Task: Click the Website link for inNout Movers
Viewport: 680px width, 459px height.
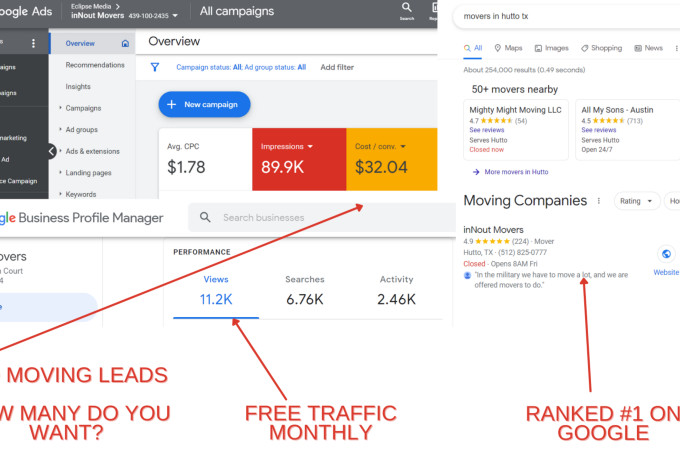Action: (x=666, y=272)
